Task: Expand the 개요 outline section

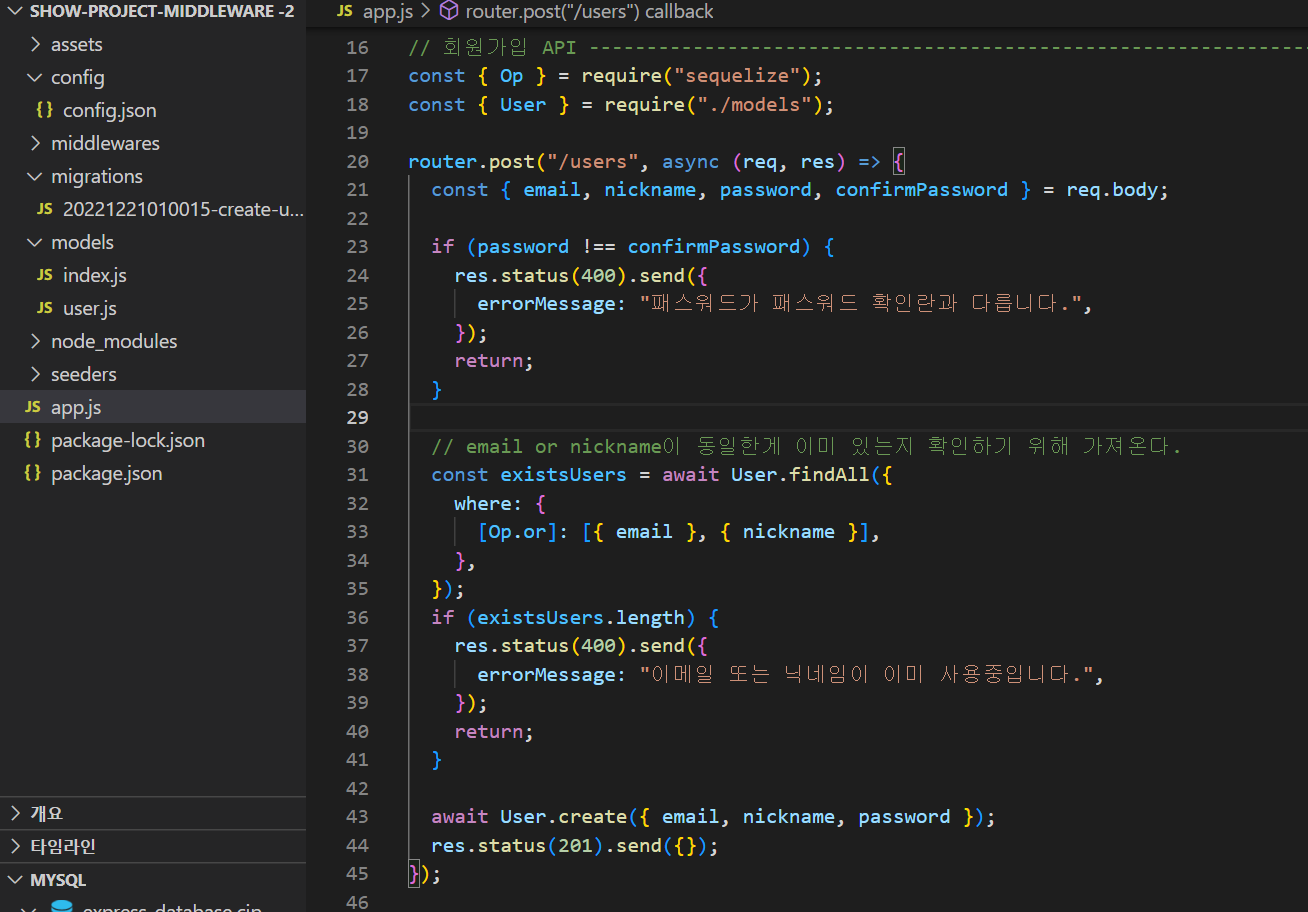Action: click(153, 813)
